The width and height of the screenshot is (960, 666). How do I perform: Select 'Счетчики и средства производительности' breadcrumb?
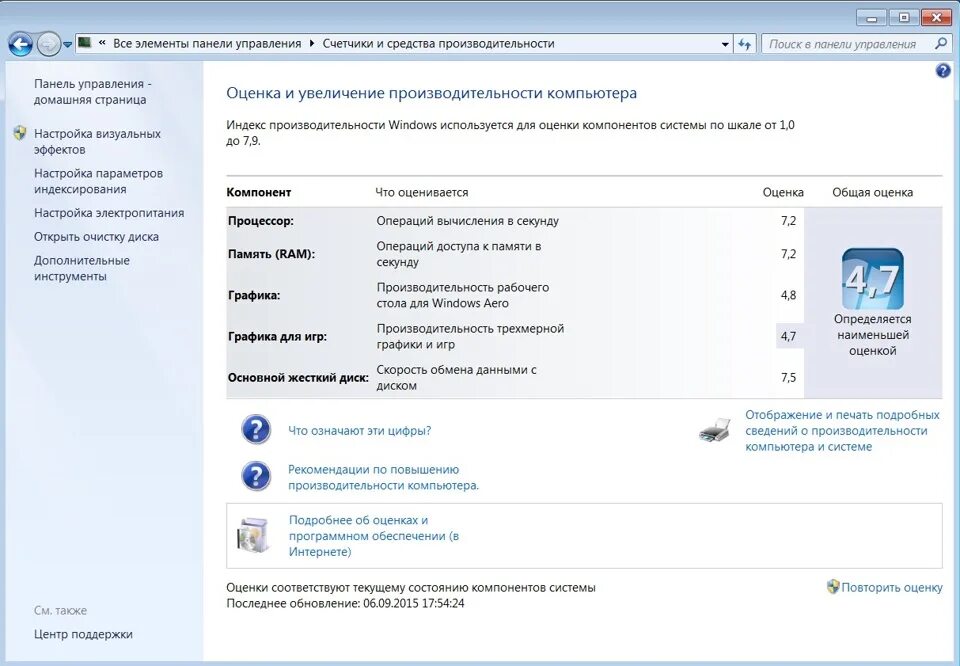tap(438, 43)
